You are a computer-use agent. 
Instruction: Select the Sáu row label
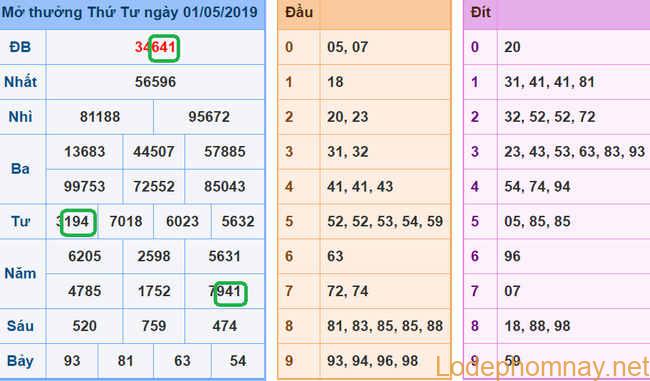(x=20, y=326)
